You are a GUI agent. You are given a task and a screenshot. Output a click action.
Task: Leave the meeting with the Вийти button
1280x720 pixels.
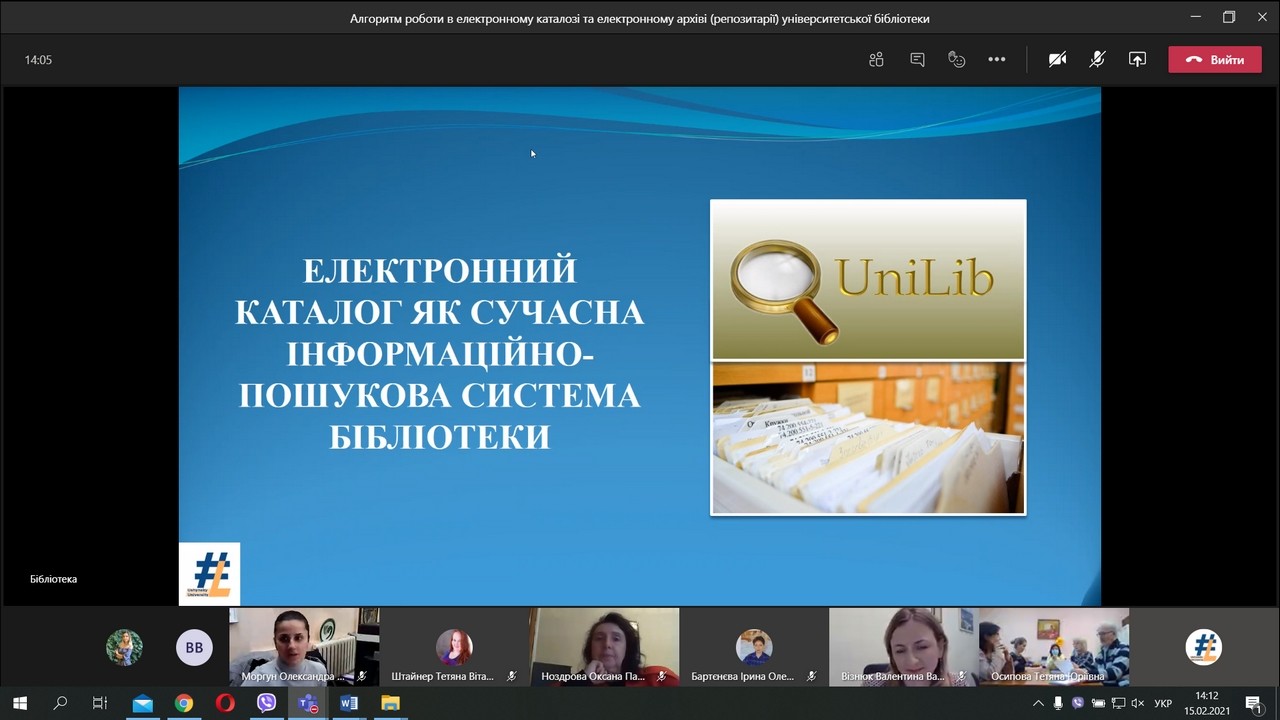[x=1215, y=60]
